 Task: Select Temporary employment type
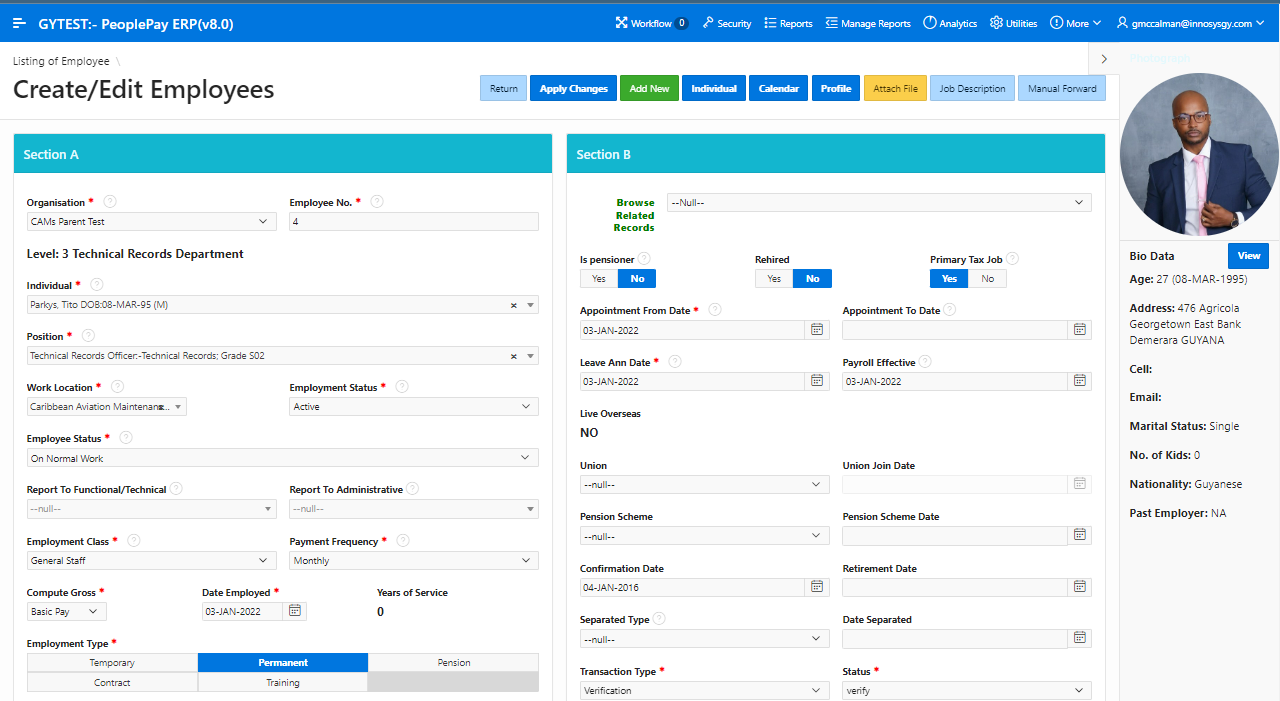[x=112, y=663]
